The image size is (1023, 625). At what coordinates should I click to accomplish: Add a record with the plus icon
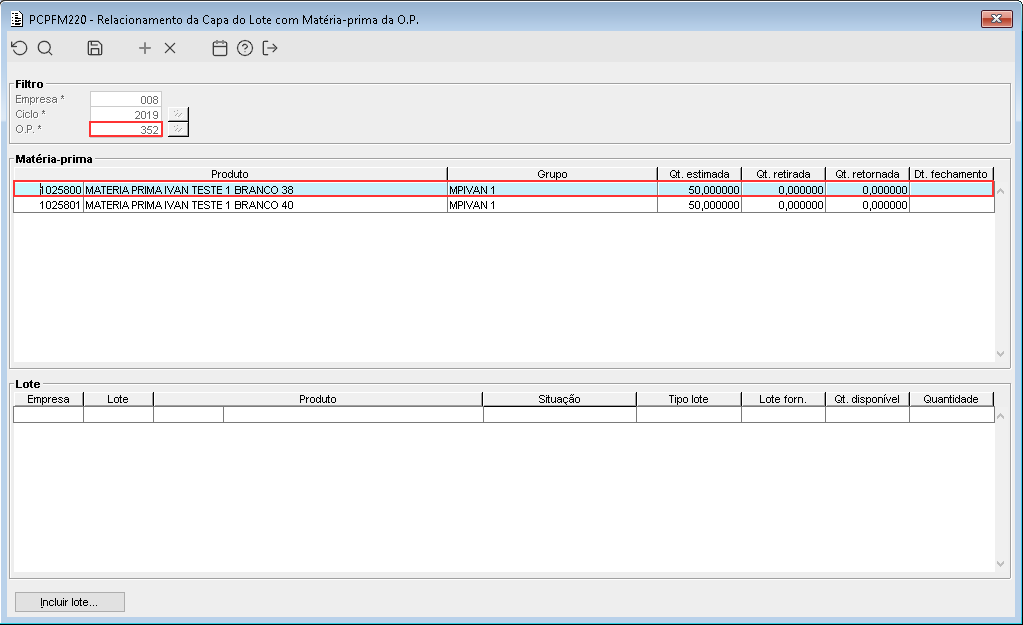point(145,48)
